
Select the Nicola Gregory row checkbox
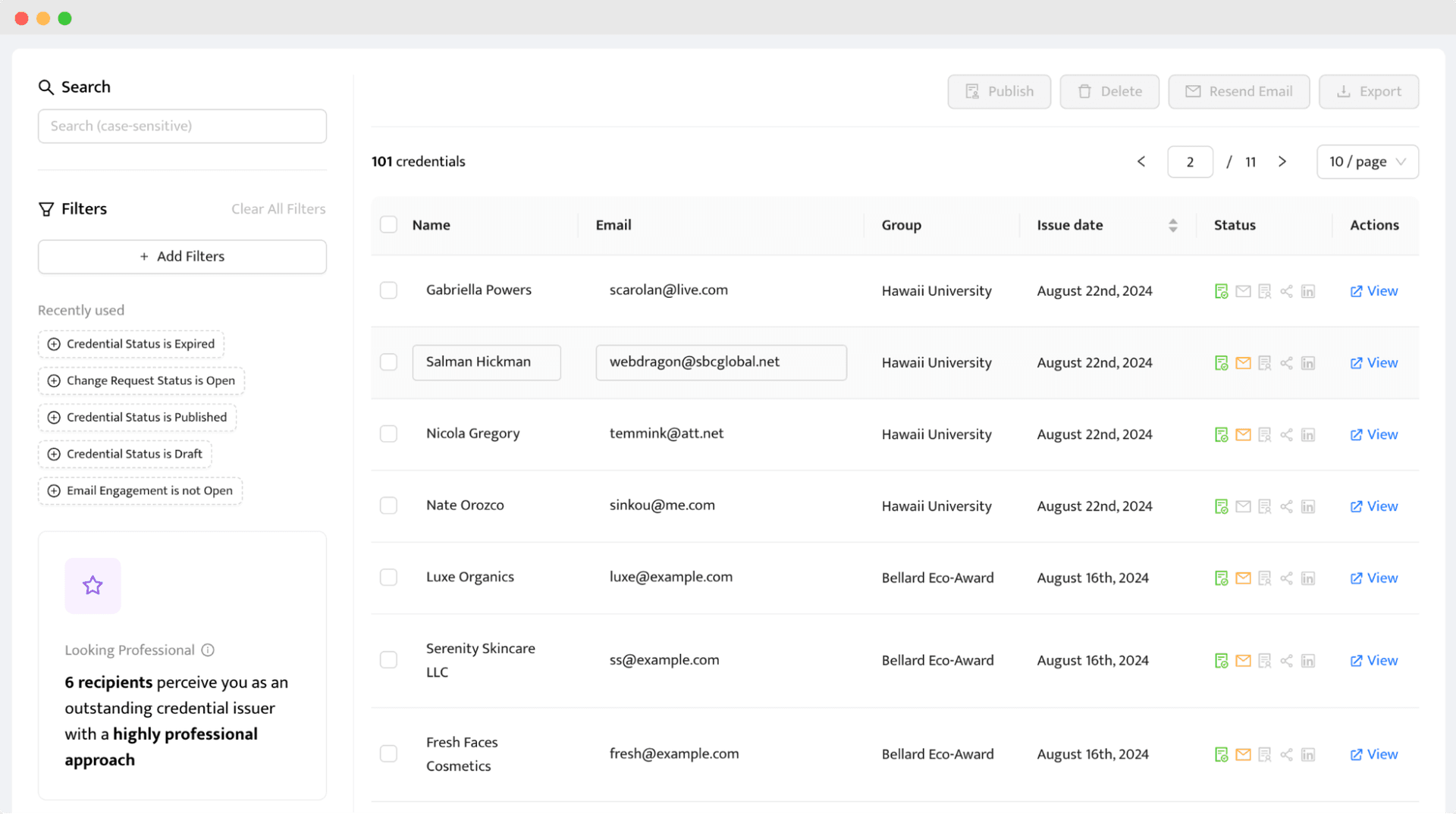[x=388, y=434]
